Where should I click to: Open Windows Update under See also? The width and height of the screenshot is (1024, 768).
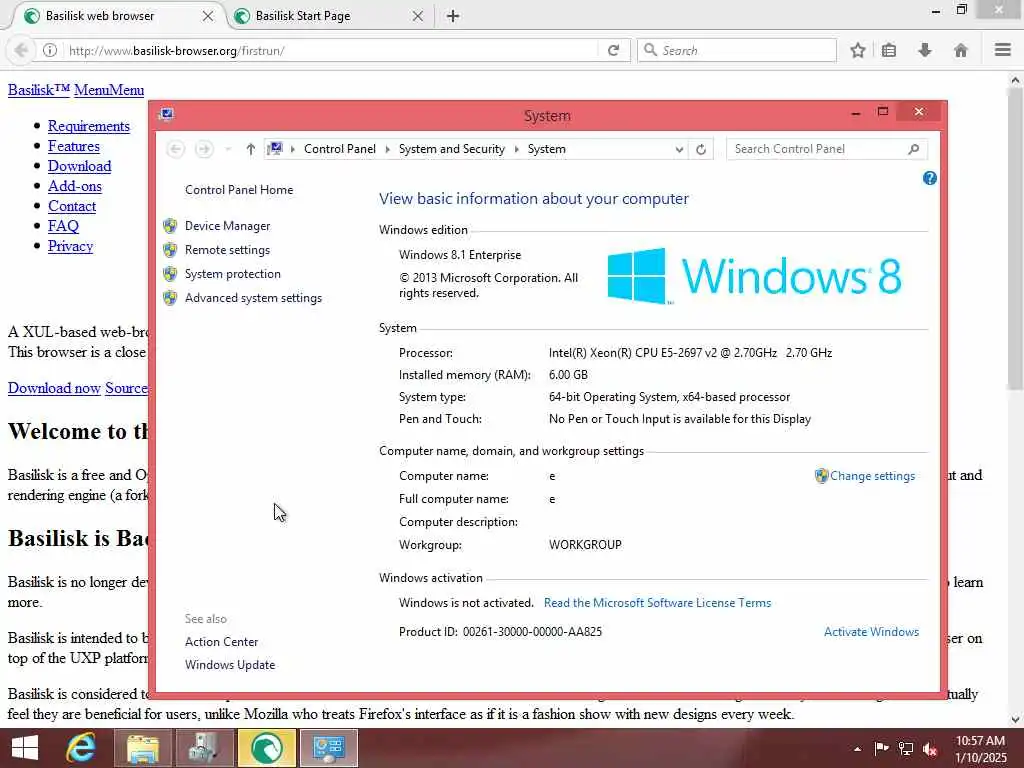pos(230,665)
